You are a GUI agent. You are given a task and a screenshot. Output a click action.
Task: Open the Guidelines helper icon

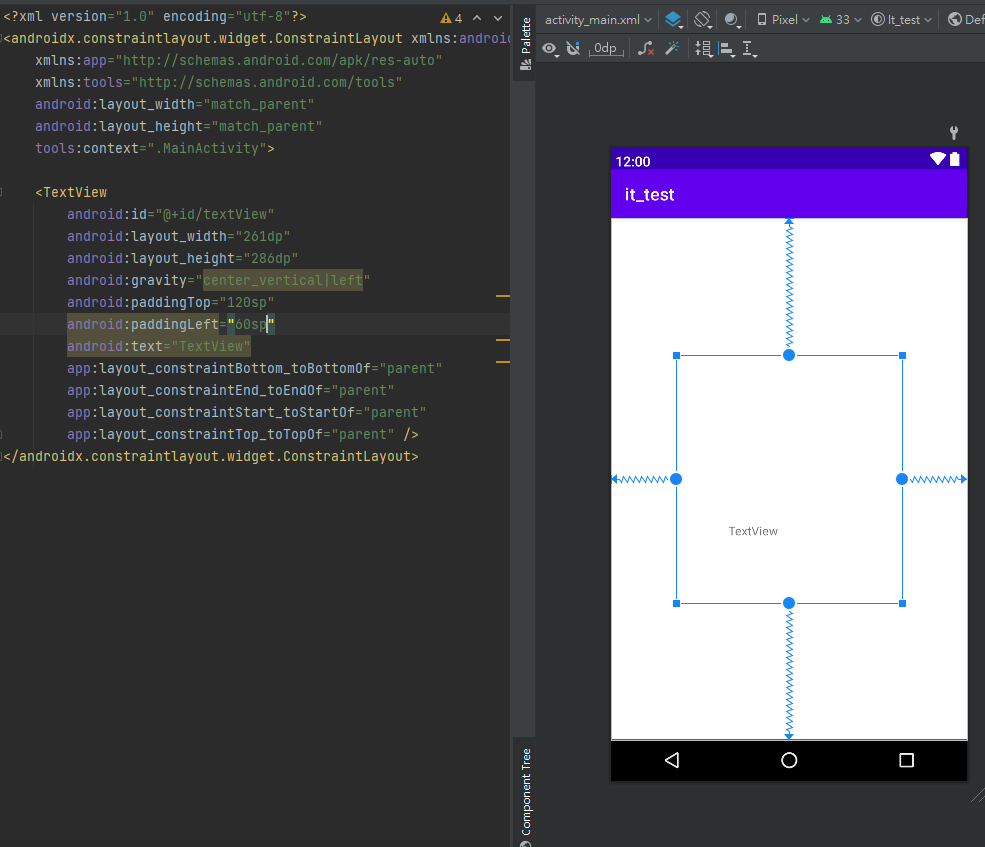pyautogui.click(x=749, y=48)
